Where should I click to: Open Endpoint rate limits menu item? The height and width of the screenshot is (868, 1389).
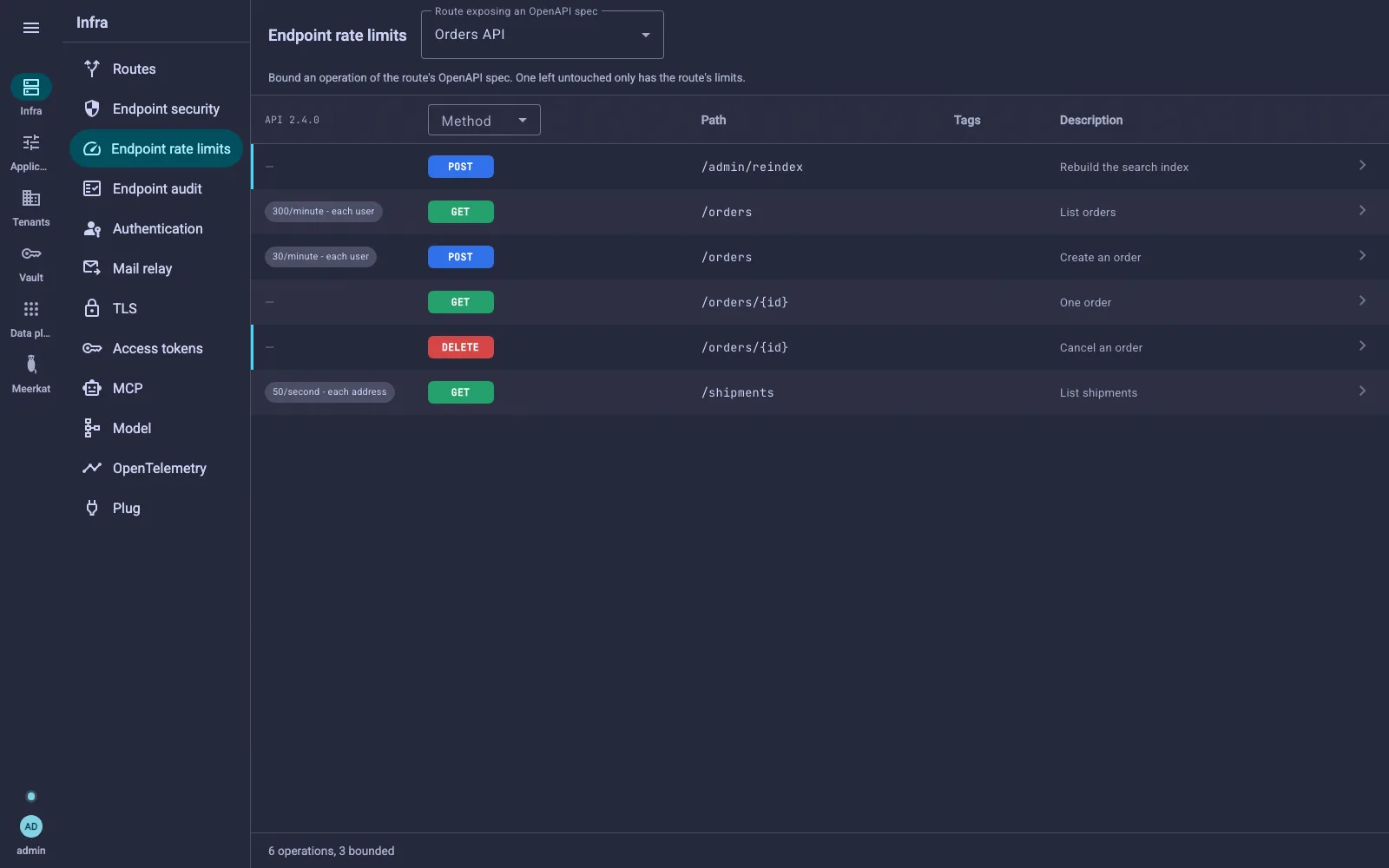click(x=156, y=148)
